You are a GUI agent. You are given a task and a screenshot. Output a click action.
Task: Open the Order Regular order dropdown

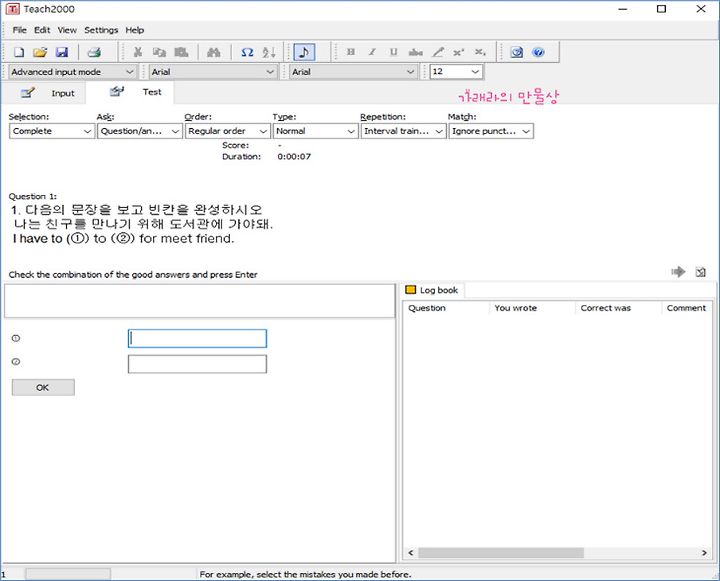[228, 131]
